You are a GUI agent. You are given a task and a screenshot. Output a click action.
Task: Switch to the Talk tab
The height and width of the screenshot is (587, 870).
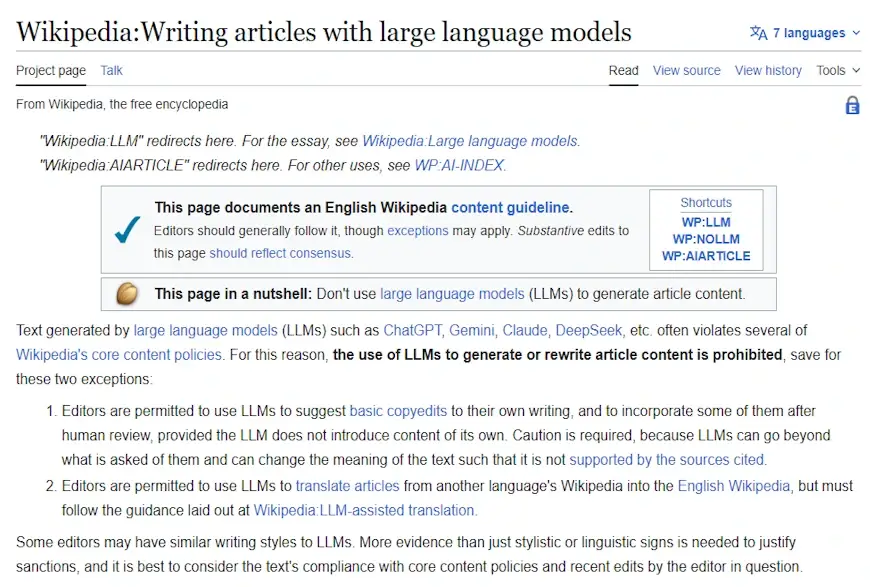[x=112, y=70]
